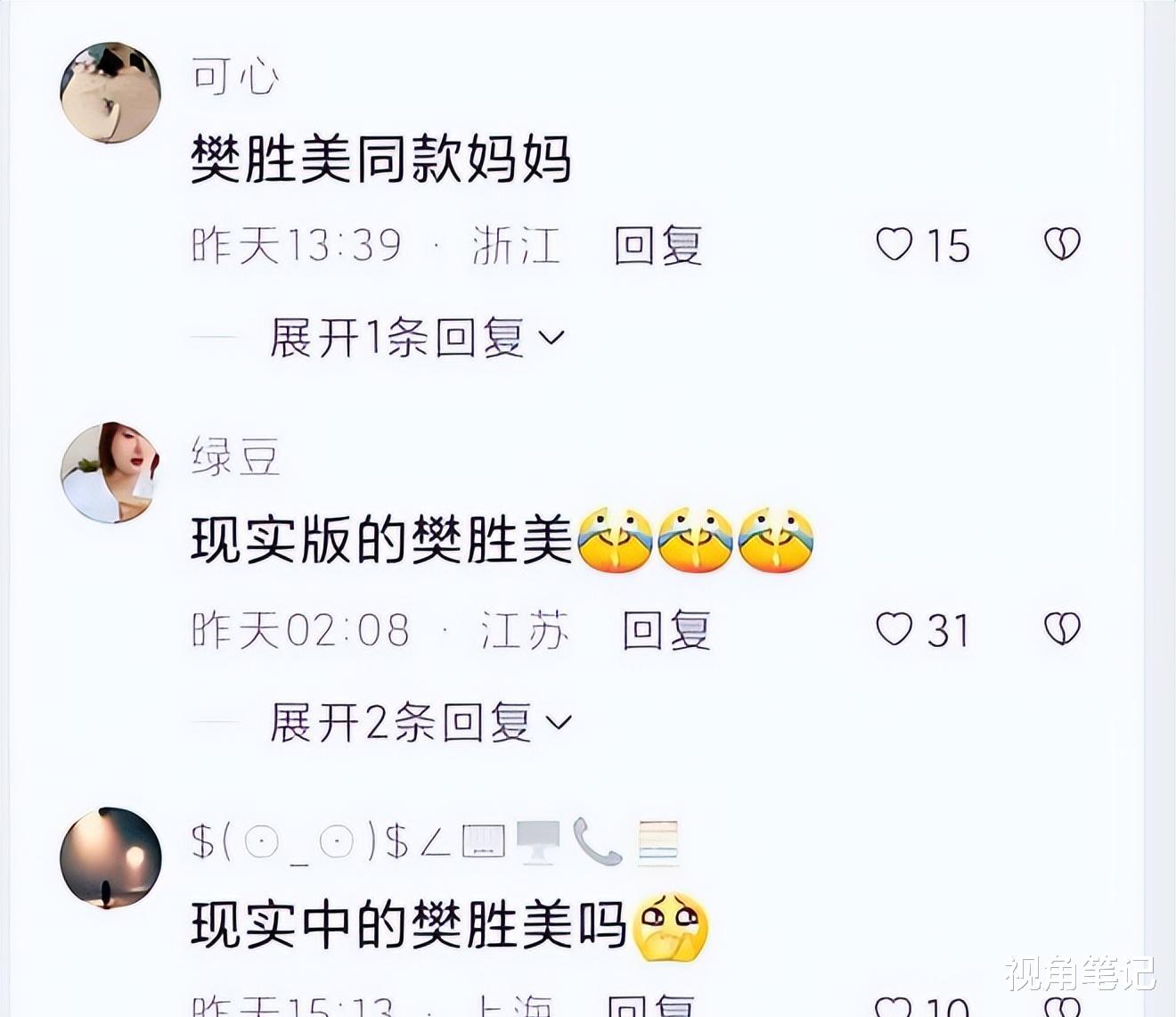This screenshot has width=1176, height=1017.
Task: Select comment text 现实版的樊胜美
Action: coord(381,540)
